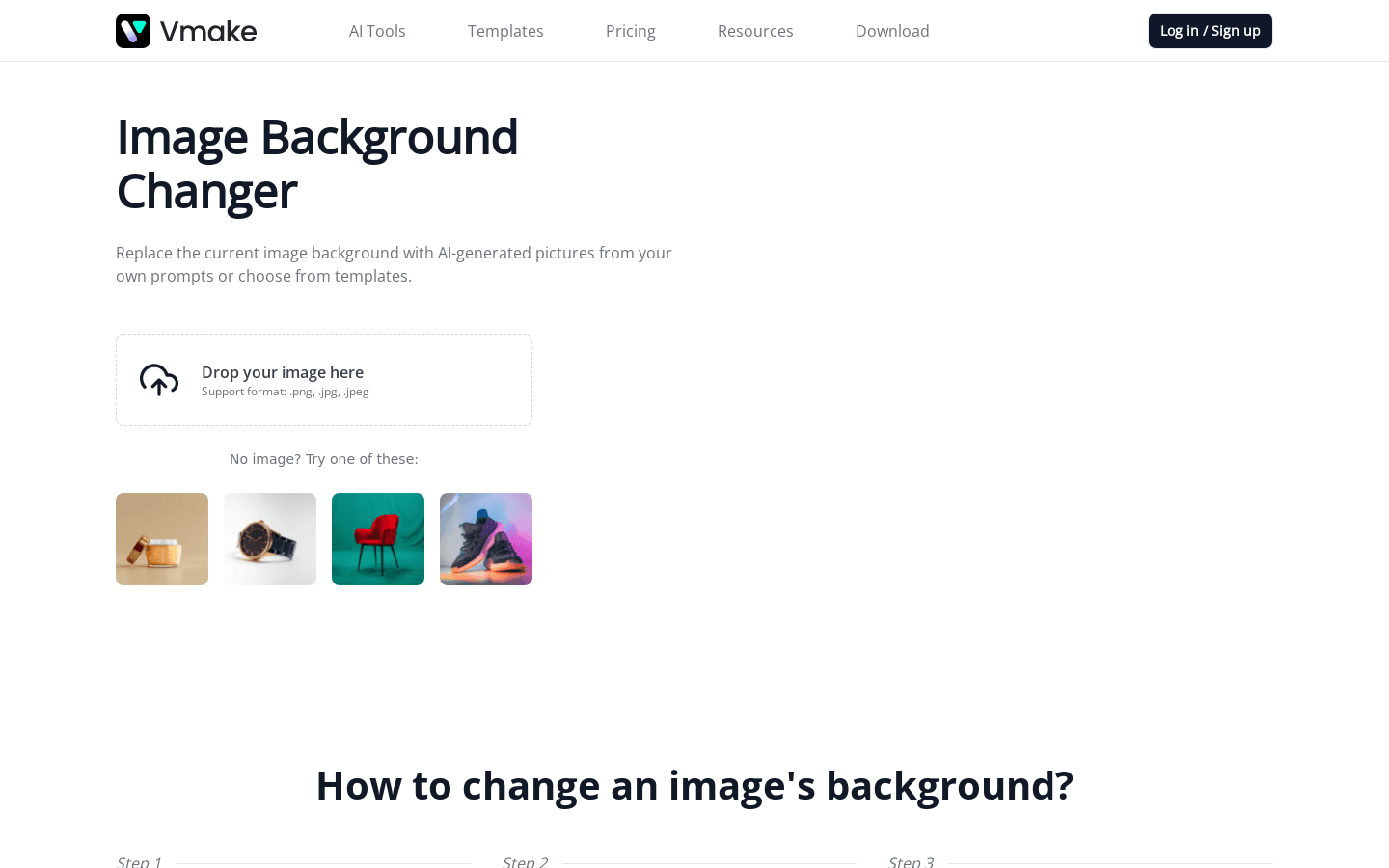Expand the Resources dropdown

click(755, 31)
